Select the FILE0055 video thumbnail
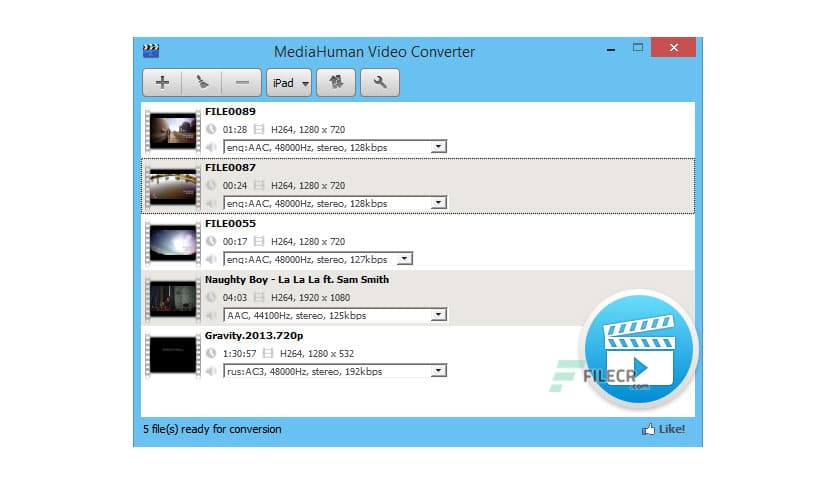Image resolution: width=836 pixels, height=484 pixels. pyautogui.click(x=173, y=242)
